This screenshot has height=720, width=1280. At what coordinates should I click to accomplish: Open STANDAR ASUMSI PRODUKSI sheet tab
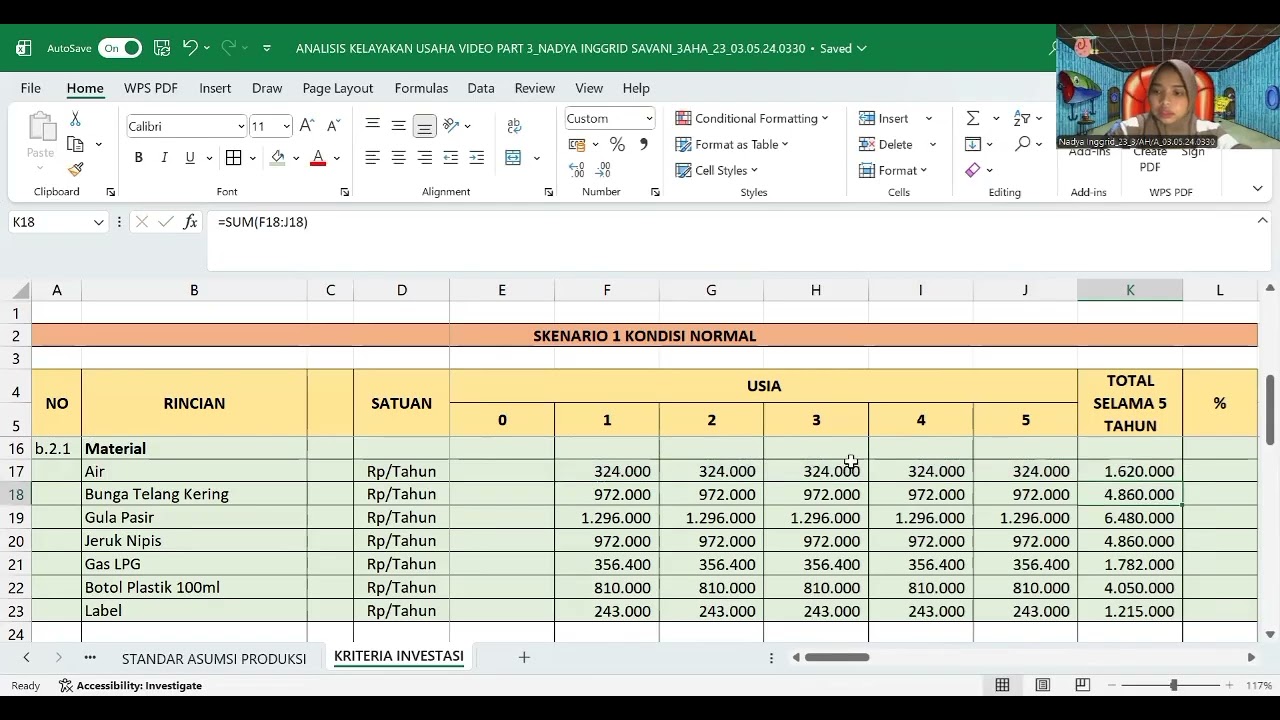click(x=214, y=658)
